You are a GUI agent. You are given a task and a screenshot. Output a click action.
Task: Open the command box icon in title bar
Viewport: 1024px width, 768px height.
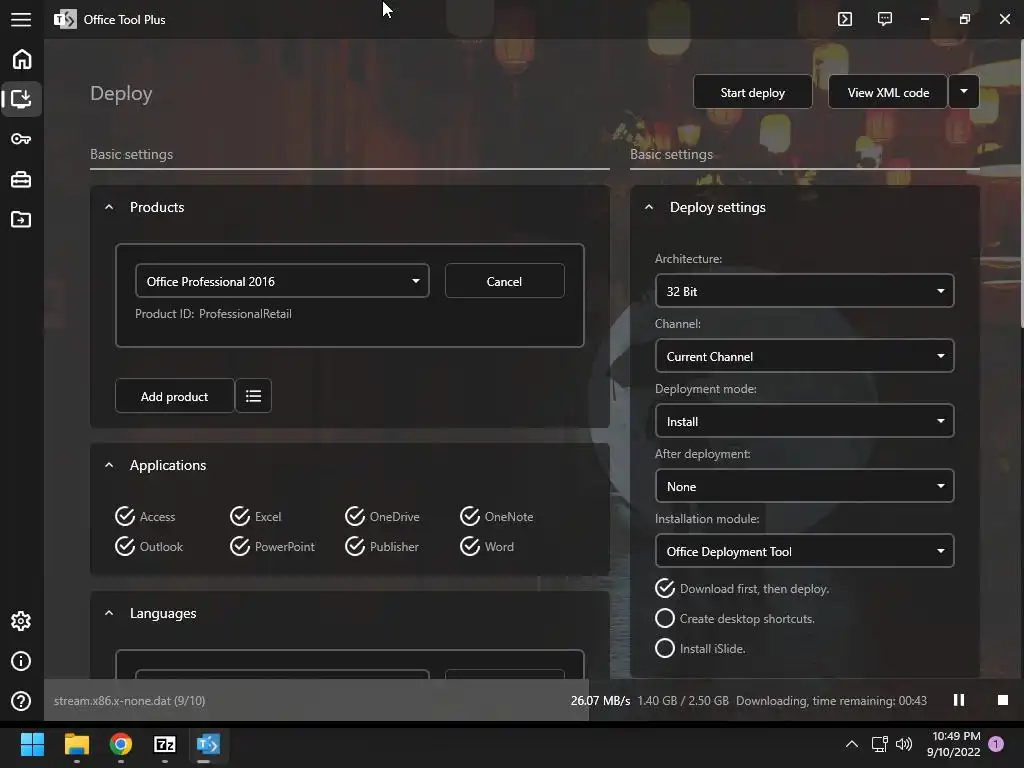pyautogui.click(x=845, y=19)
